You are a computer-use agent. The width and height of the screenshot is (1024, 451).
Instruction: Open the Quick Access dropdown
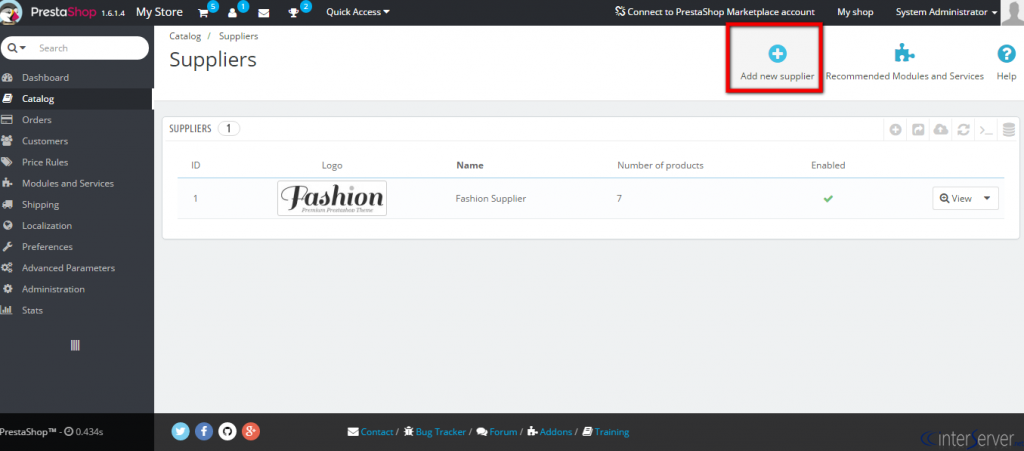point(358,12)
